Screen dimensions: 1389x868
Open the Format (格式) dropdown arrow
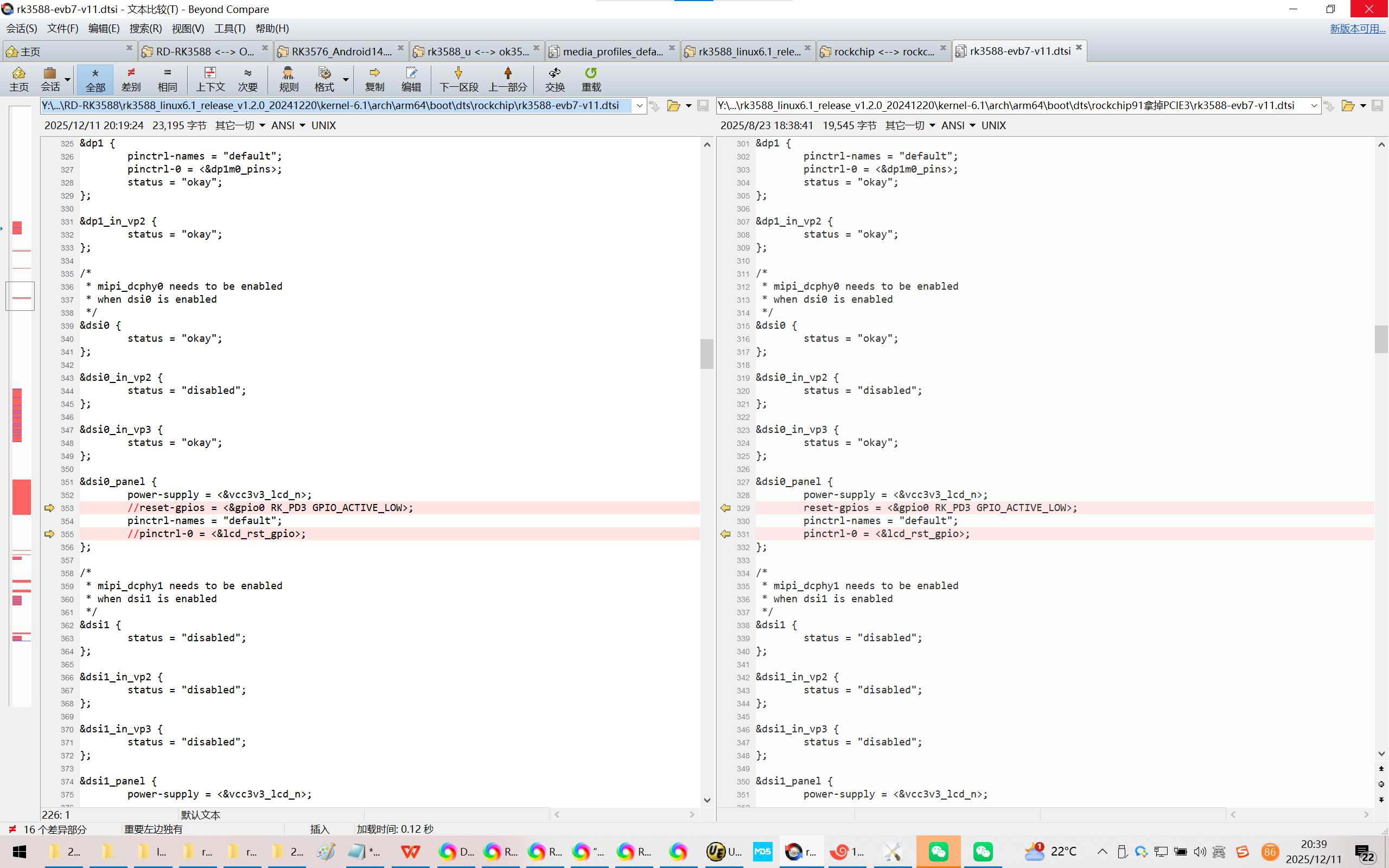point(346,79)
